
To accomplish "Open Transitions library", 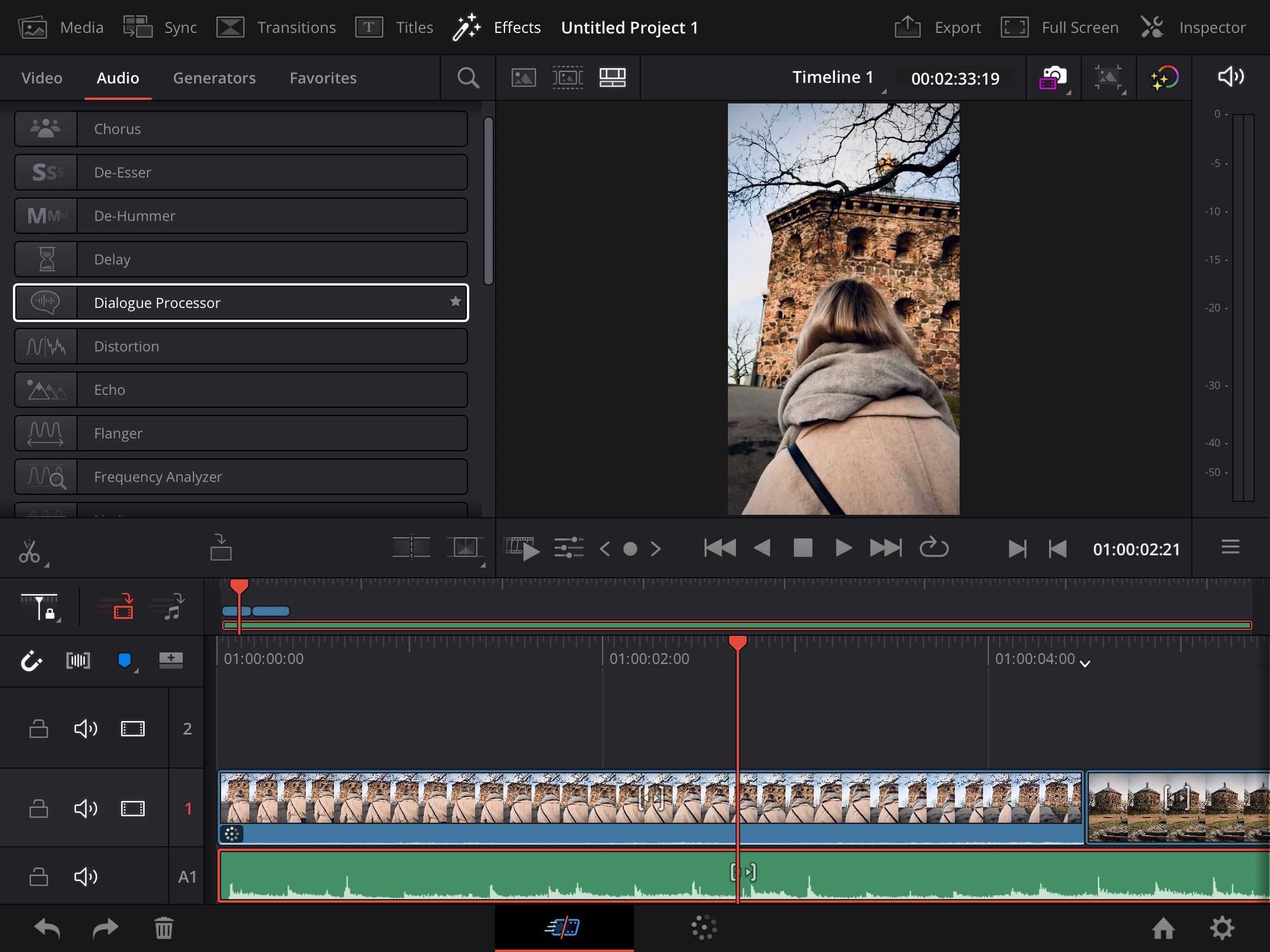I will (276, 28).
